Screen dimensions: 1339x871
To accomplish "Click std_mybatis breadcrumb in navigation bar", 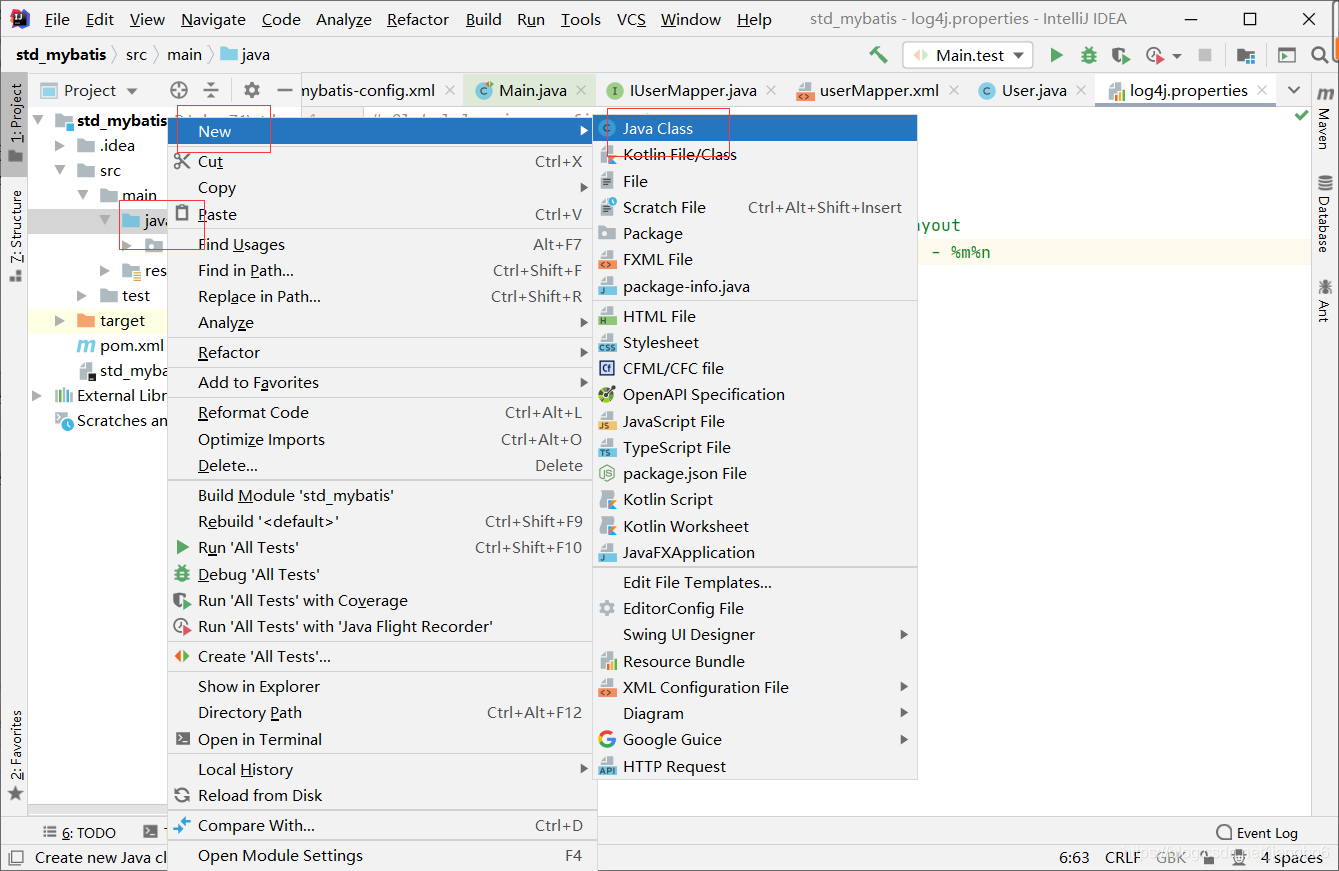I will [x=61, y=55].
